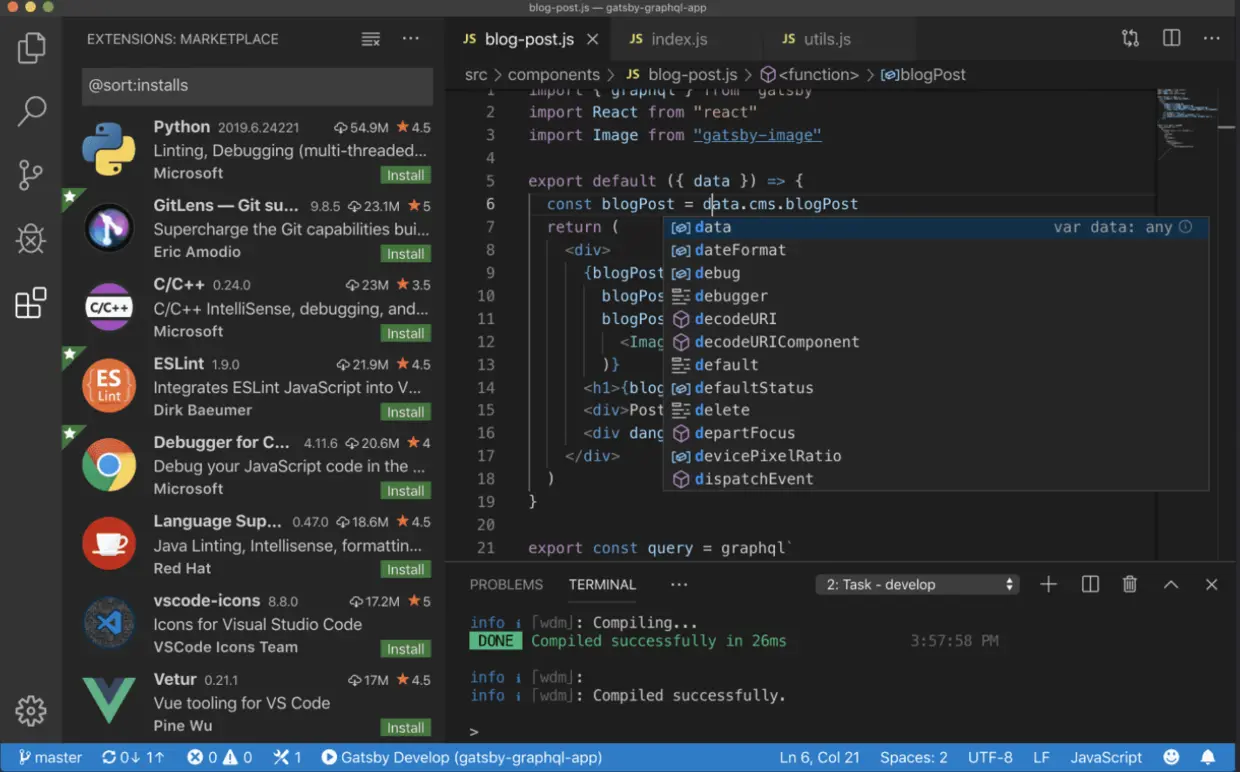The height and width of the screenshot is (772, 1240).
Task: Create a new terminal with plus icon
Action: coord(1048,584)
